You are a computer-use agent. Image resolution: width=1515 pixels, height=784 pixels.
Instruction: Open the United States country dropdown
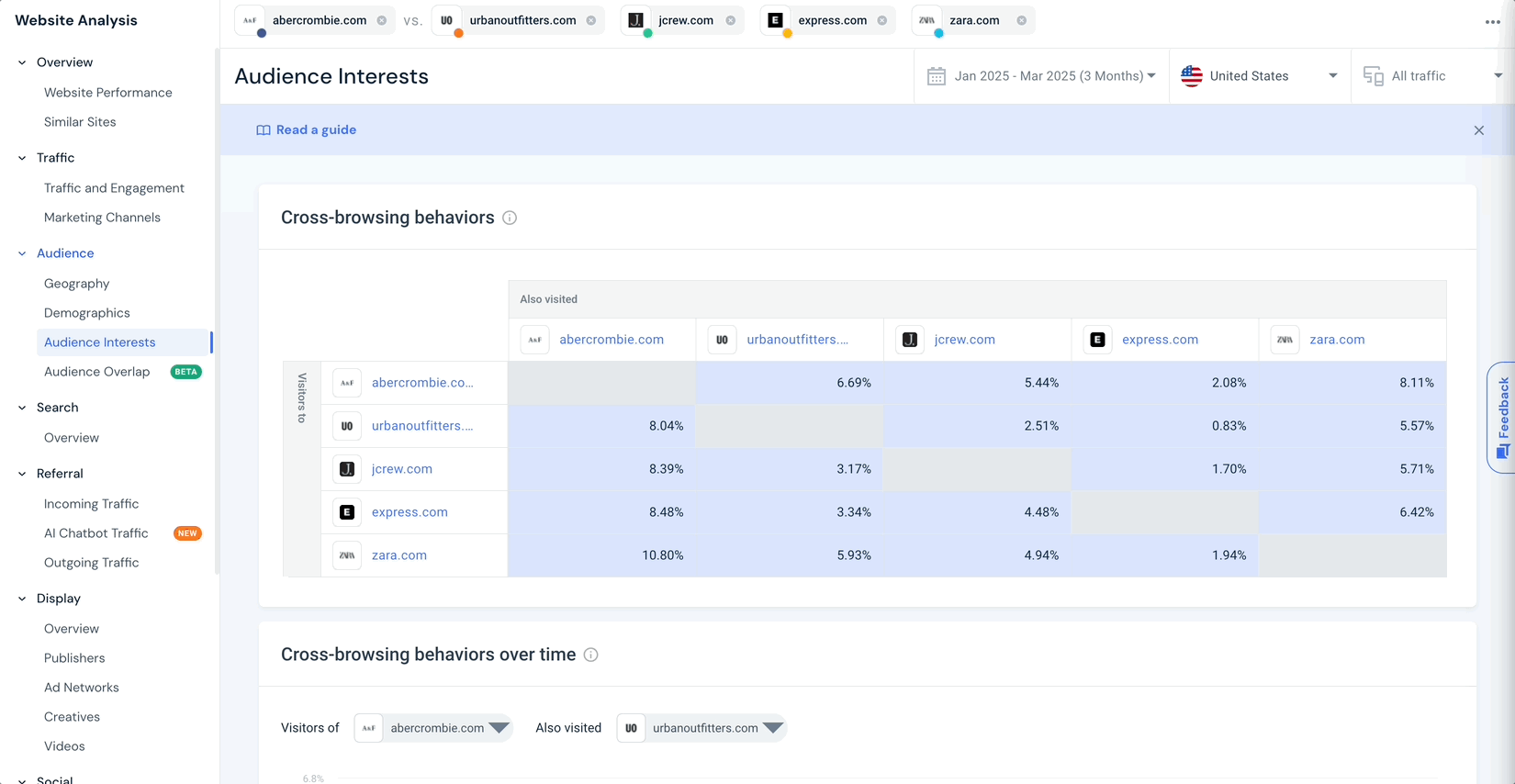[x=1260, y=76]
